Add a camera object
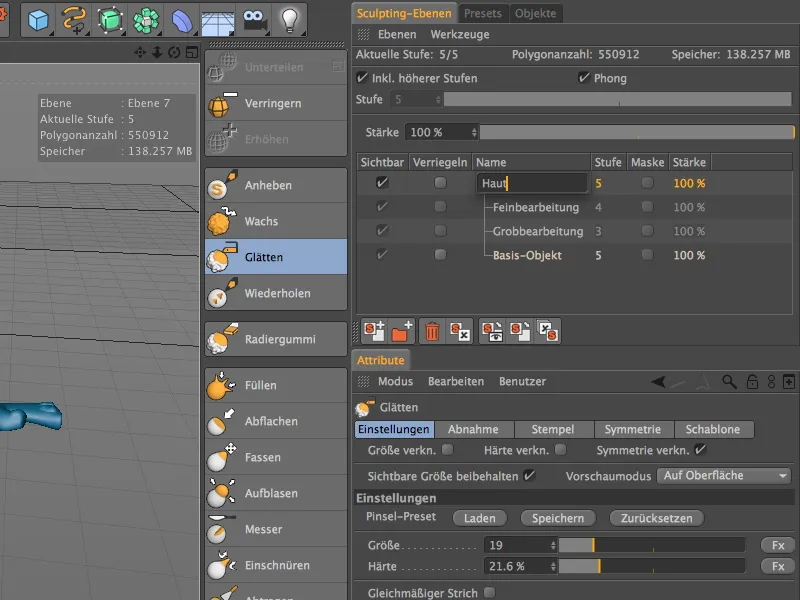 [254, 20]
